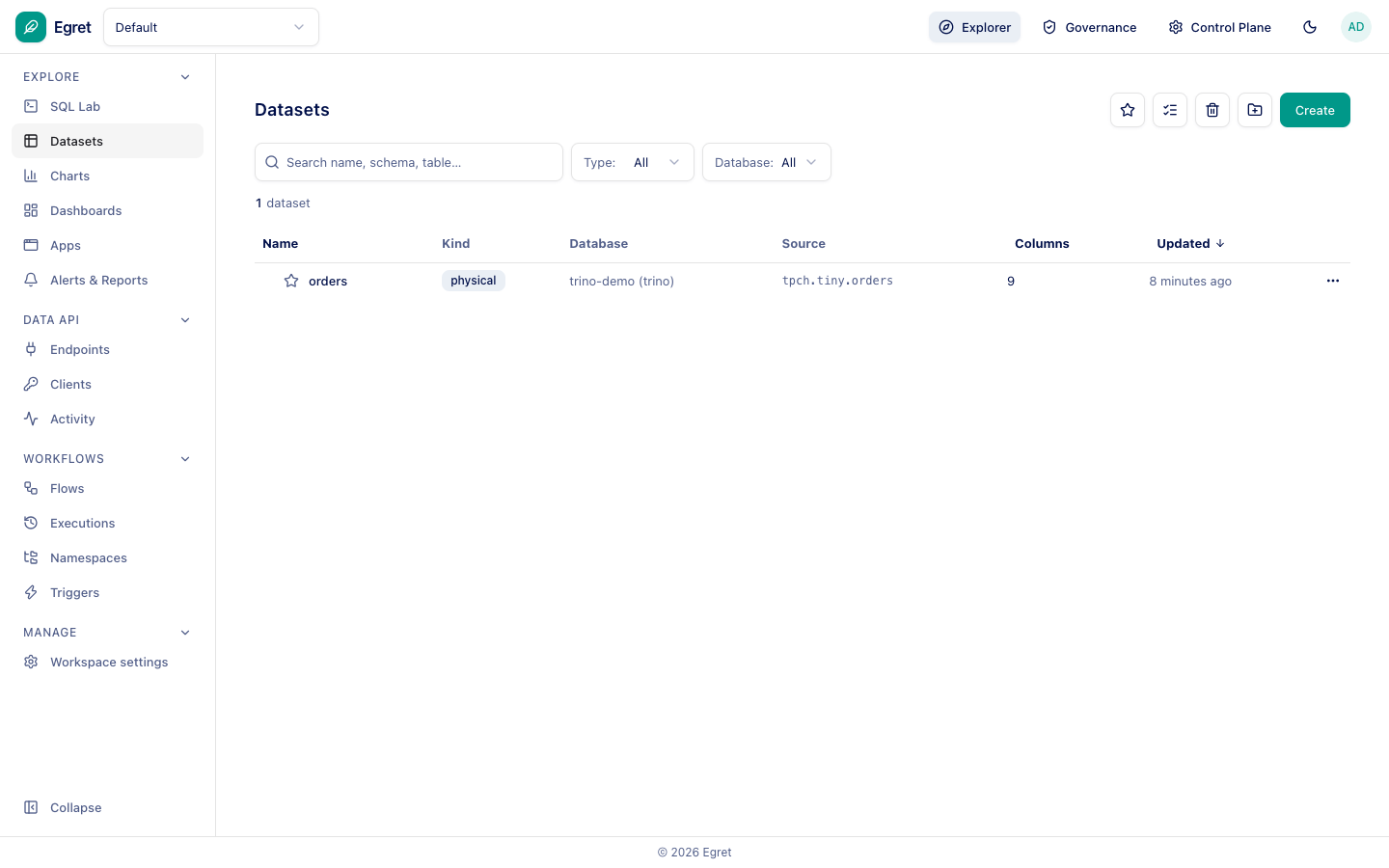Screen dimensions: 1389x868
Task: Collapse the WORKFLOWS section
Action: click(185, 459)
